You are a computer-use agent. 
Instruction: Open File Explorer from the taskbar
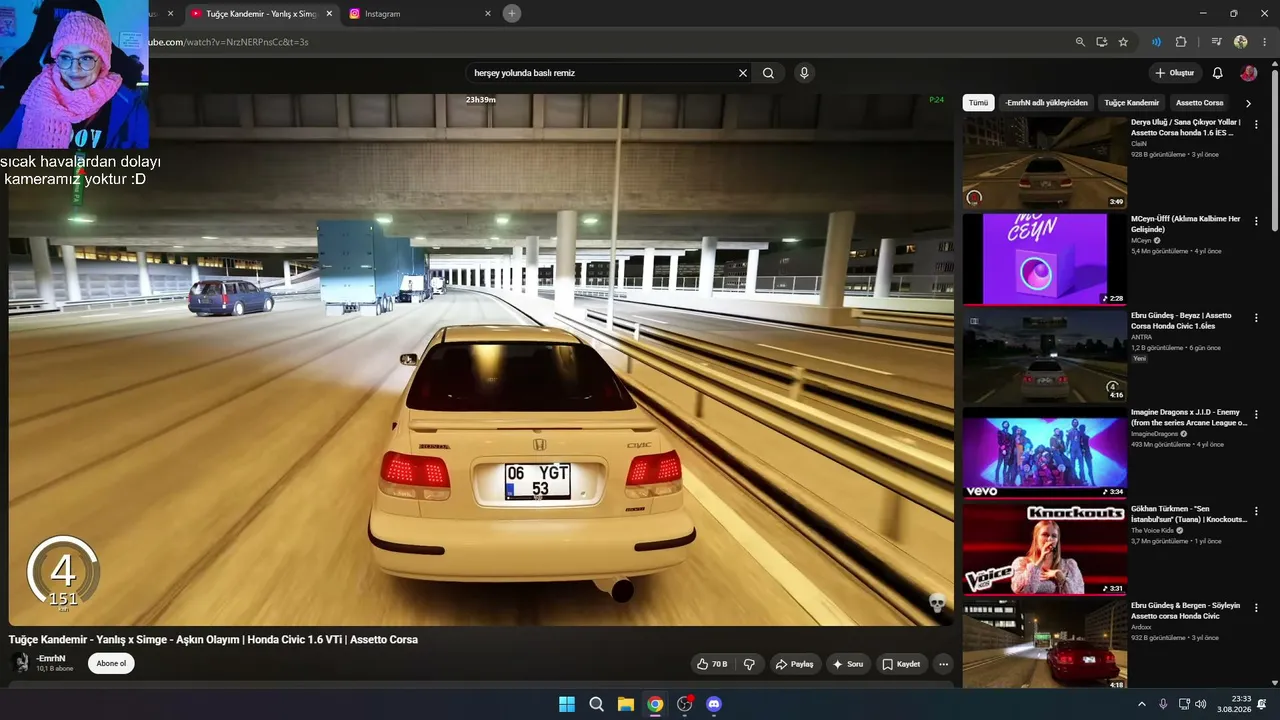(x=626, y=704)
